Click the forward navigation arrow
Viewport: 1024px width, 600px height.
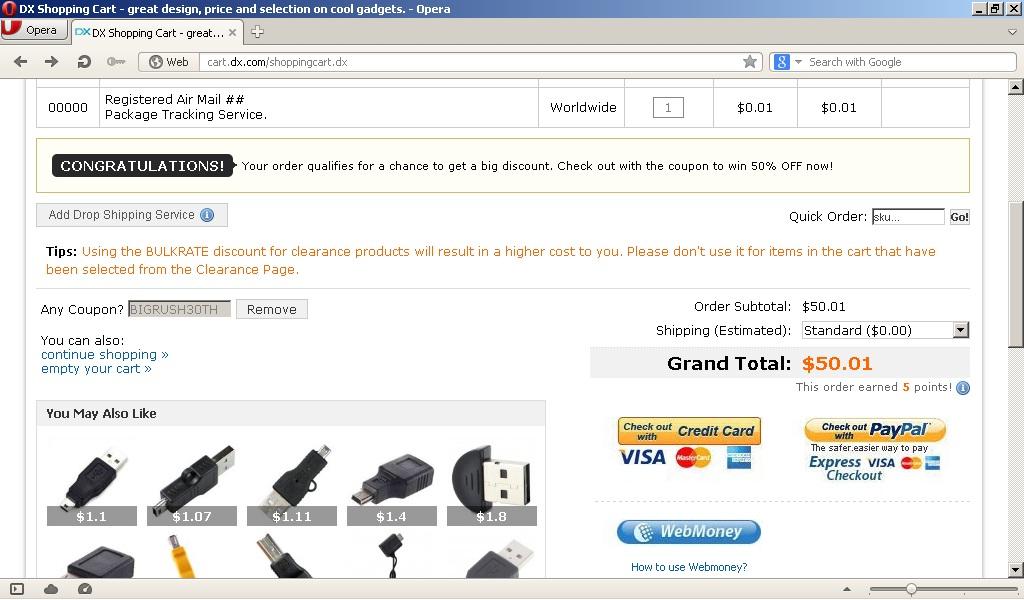(52, 61)
